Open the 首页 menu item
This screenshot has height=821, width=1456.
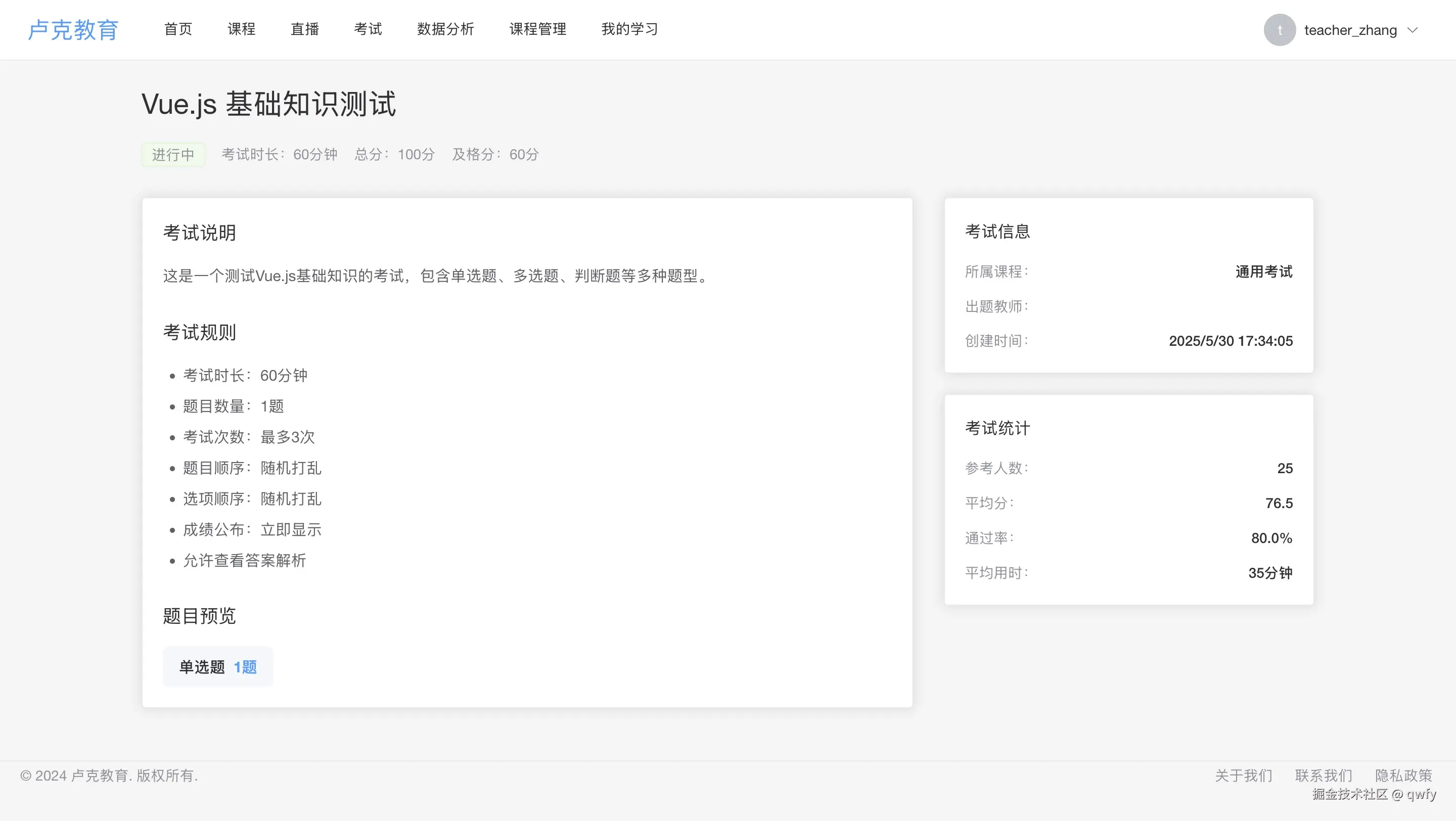[x=178, y=29]
